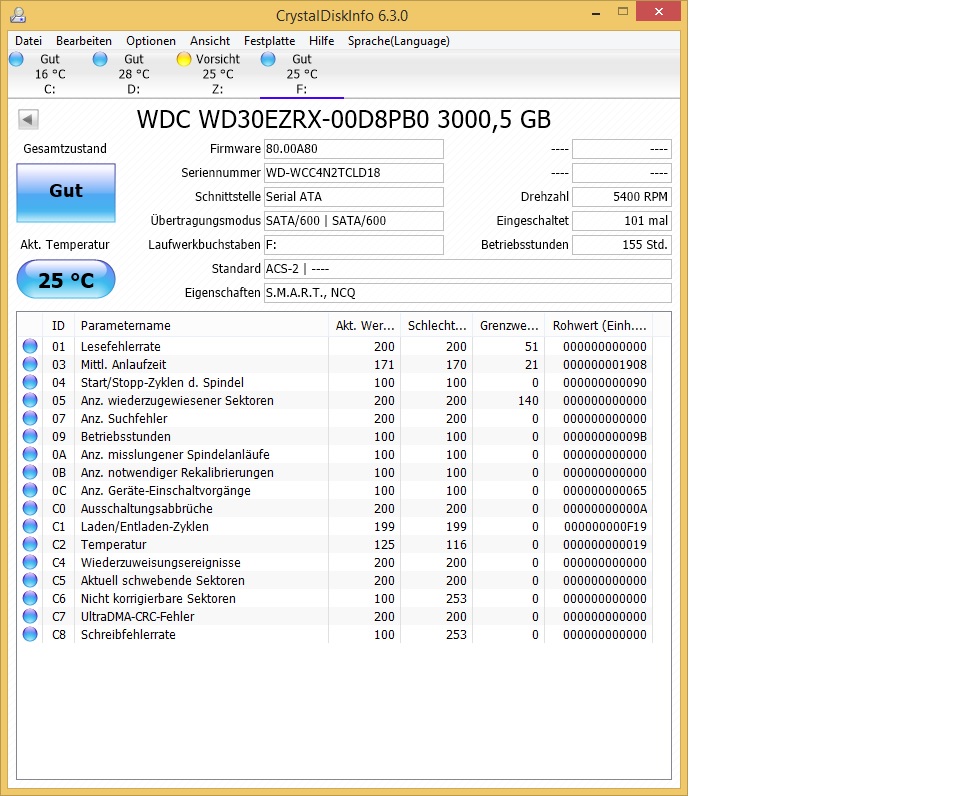The height and width of the screenshot is (796, 967).
Task: Select the yellow Vorsicht status icon for Z:
Action: (184, 59)
